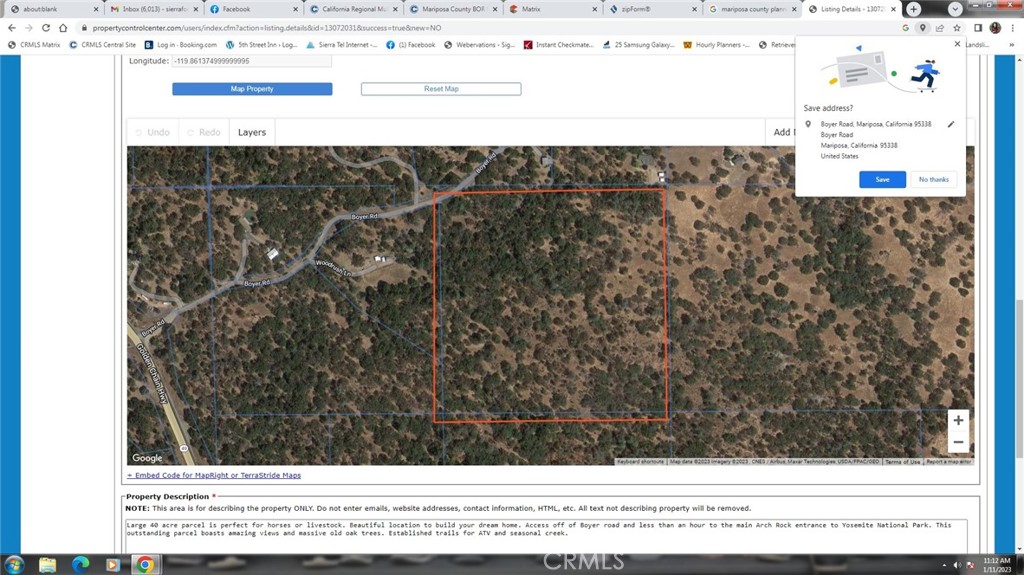Close the Listing Details tab

[x=893, y=9]
